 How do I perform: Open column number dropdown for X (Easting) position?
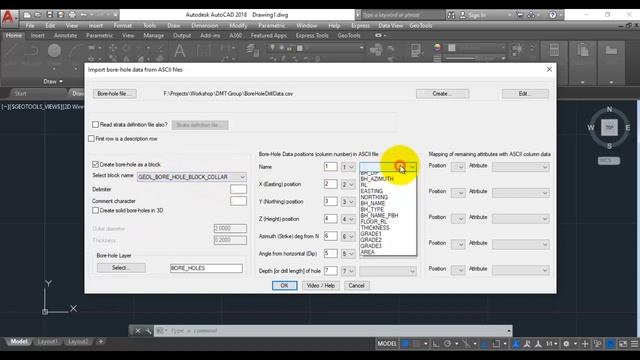pos(348,184)
